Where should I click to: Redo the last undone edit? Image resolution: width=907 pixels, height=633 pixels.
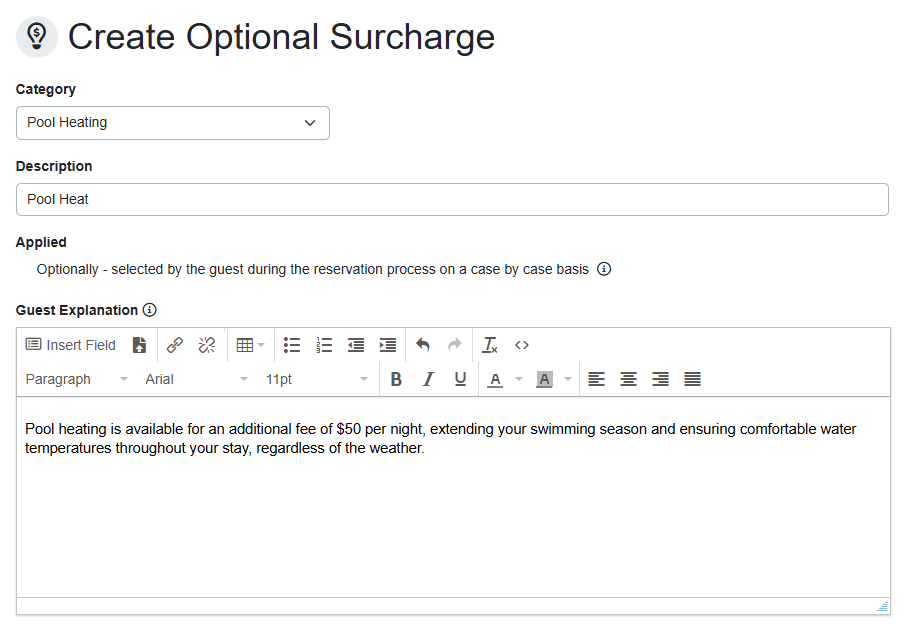point(455,345)
